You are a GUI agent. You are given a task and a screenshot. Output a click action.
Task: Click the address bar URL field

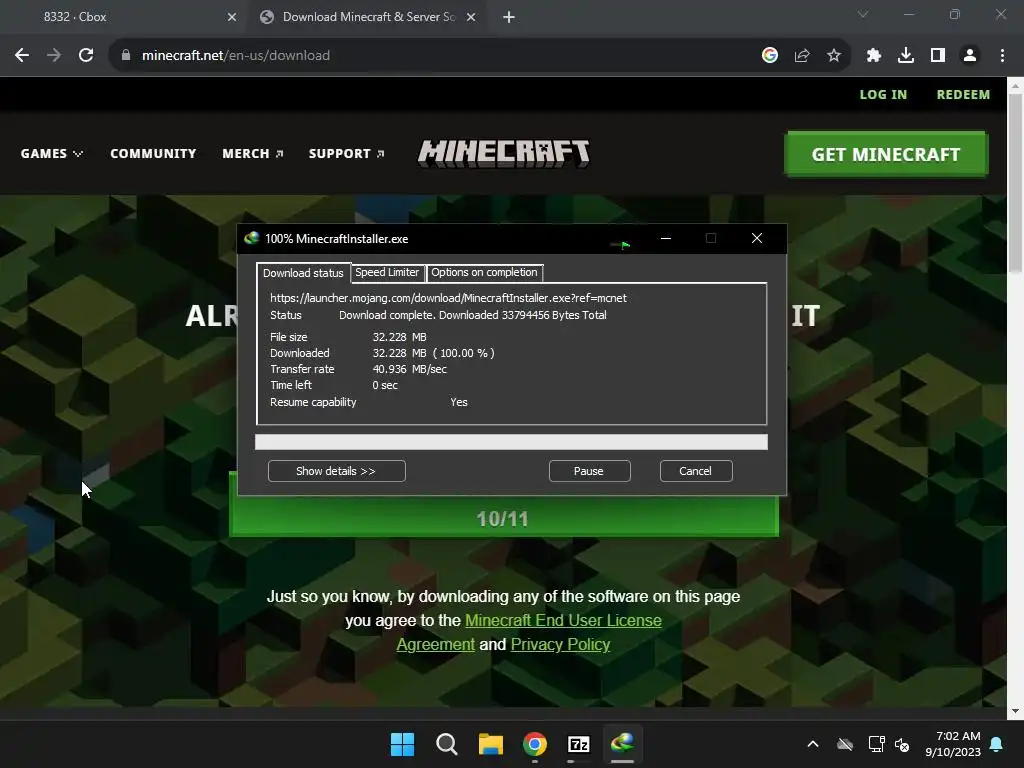click(x=431, y=56)
